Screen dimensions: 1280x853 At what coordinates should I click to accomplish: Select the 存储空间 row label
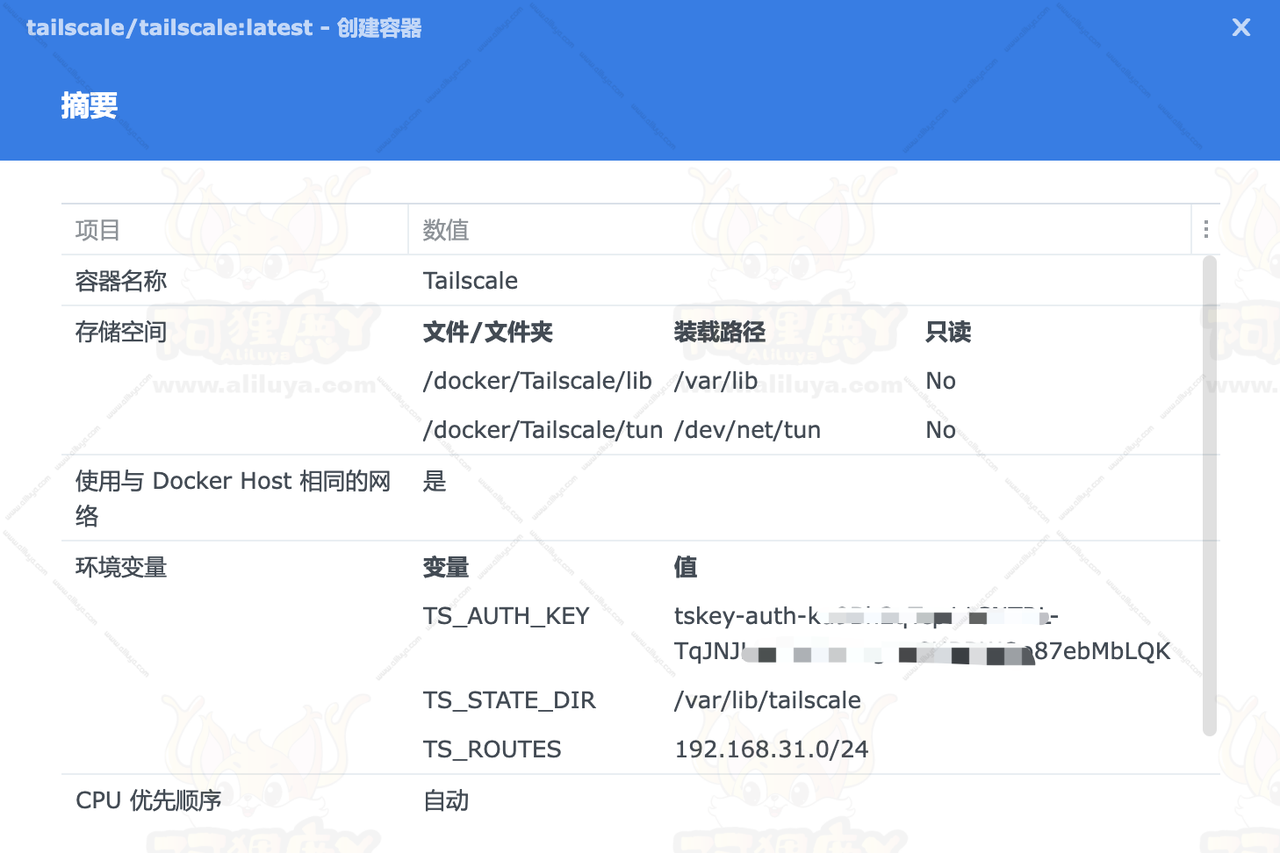121,332
